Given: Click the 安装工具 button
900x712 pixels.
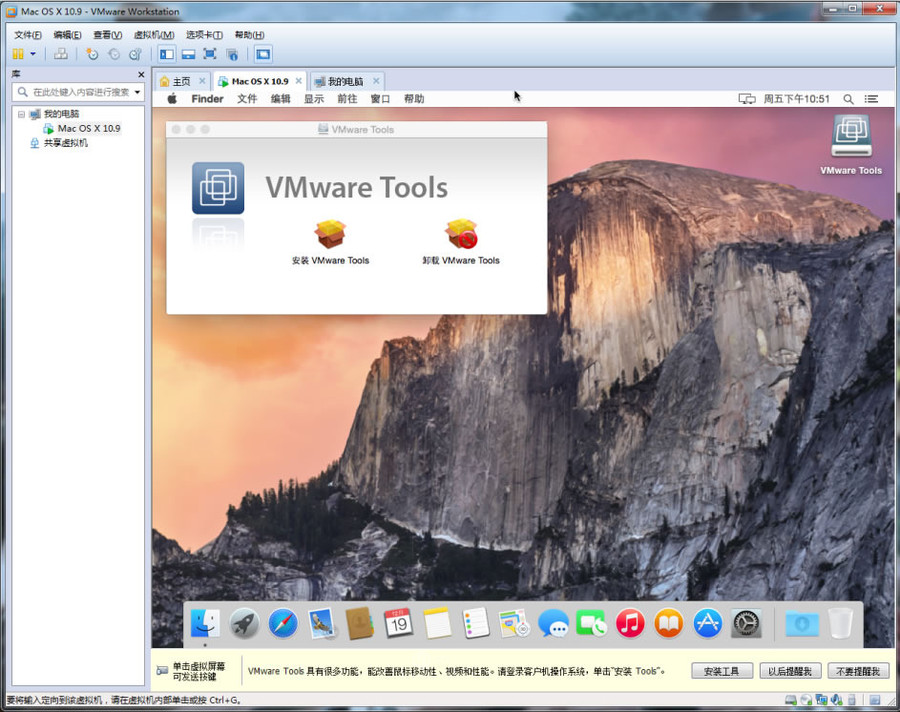Looking at the screenshot, I should point(721,671).
